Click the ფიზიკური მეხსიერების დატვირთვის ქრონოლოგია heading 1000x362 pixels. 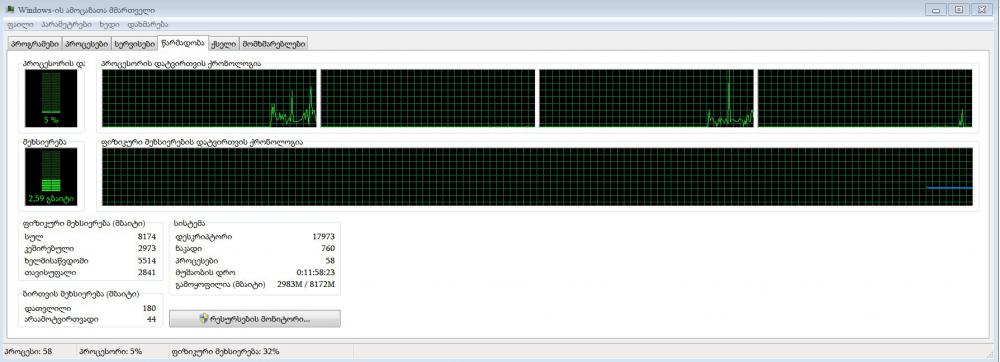[x=202, y=142]
